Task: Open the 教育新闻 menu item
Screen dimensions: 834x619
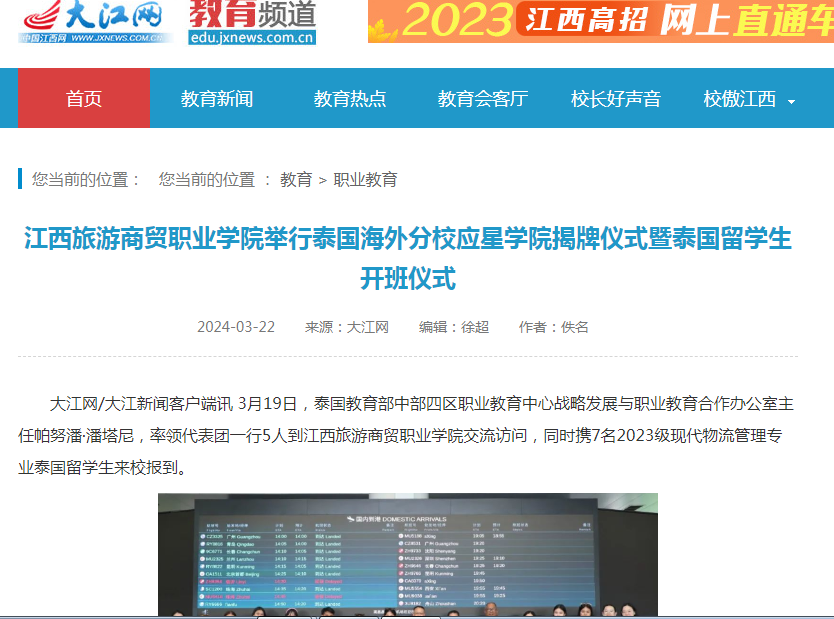Action: (x=217, y=99)
